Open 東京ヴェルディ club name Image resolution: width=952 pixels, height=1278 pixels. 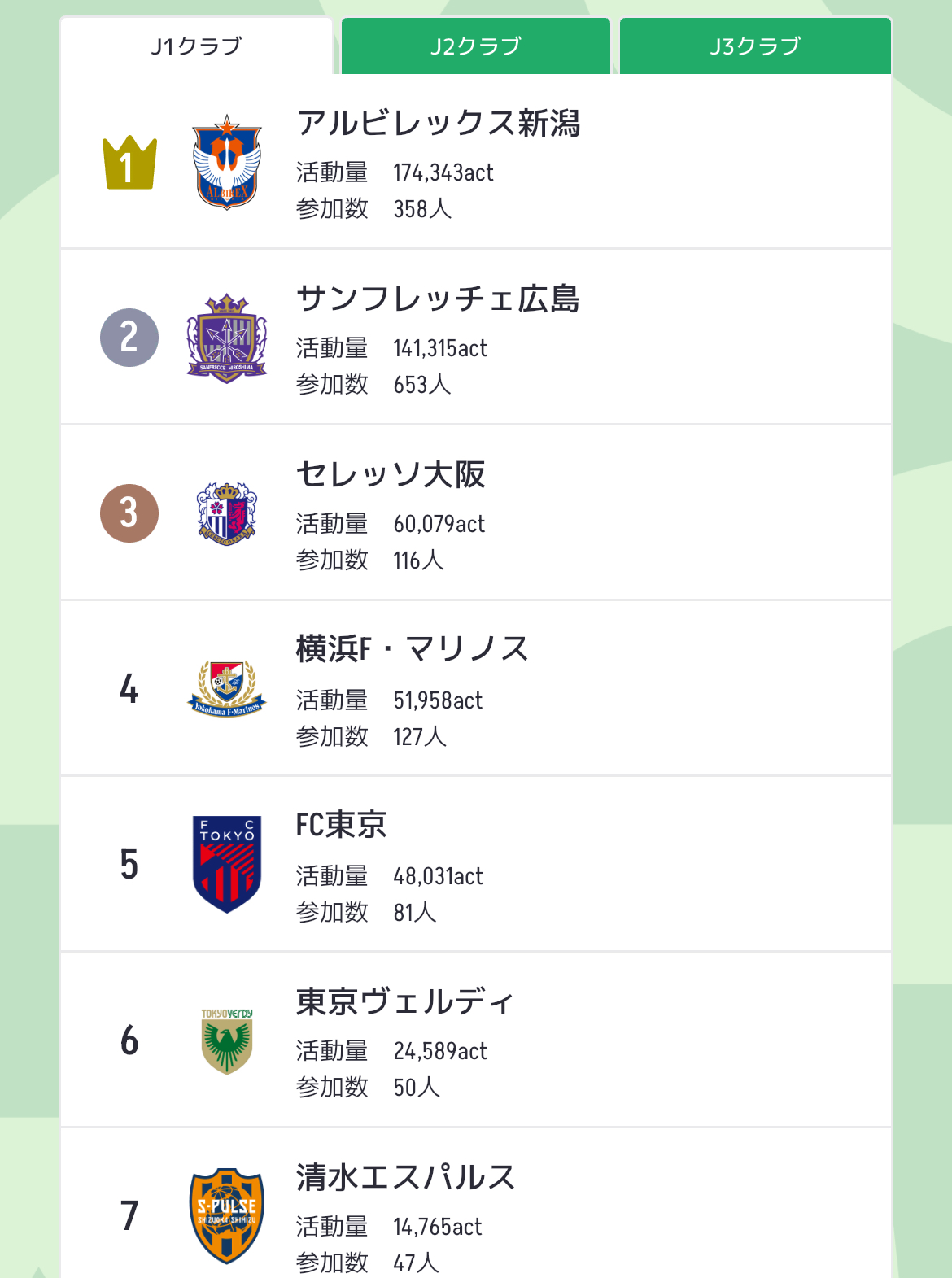pyautogui.click(x=405, y=1001)
